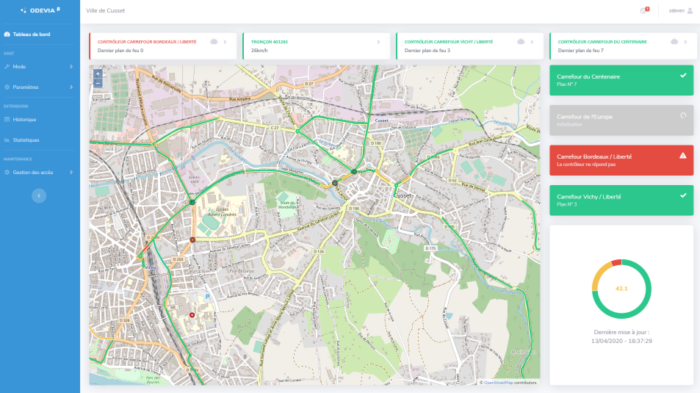The width and height of the screenshot is (700, 393).
Task: Open Historique in the sidebar
Action: click(39, 119)
